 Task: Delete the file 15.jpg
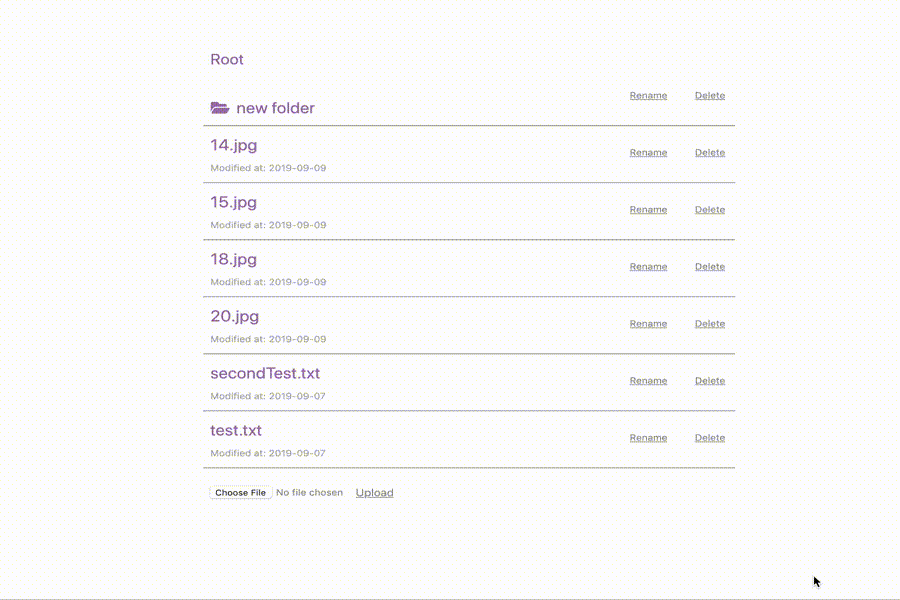(710, 210)
